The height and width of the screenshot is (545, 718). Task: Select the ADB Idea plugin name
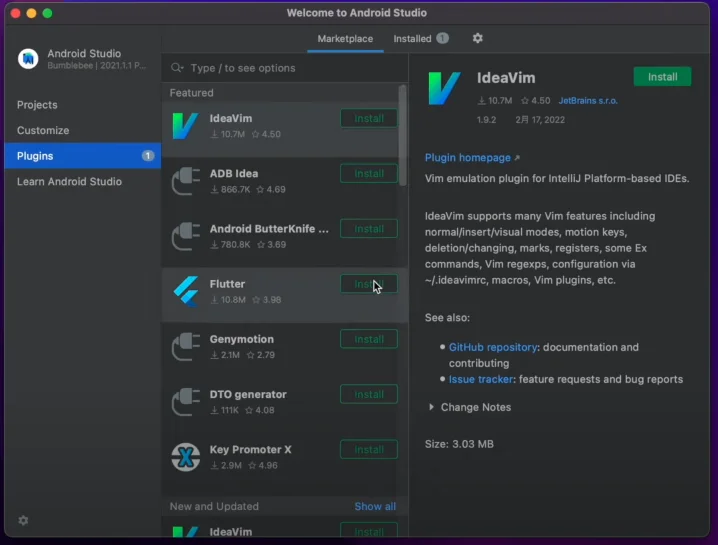tap(234, 174)
